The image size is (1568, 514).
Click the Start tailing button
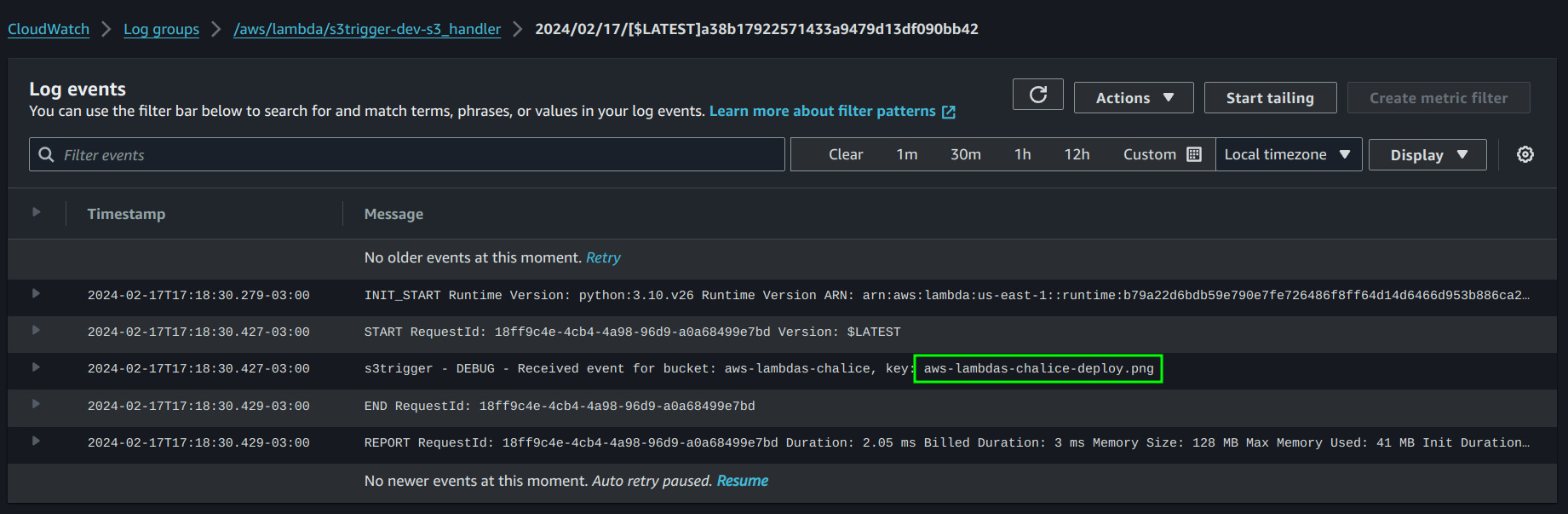coord(1270,98)
